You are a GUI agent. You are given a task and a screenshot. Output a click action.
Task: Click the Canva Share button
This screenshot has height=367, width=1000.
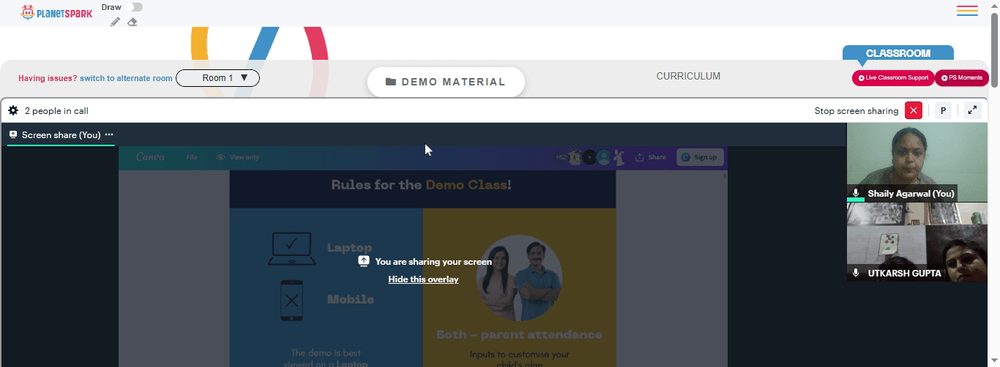(x=651, y=157)
